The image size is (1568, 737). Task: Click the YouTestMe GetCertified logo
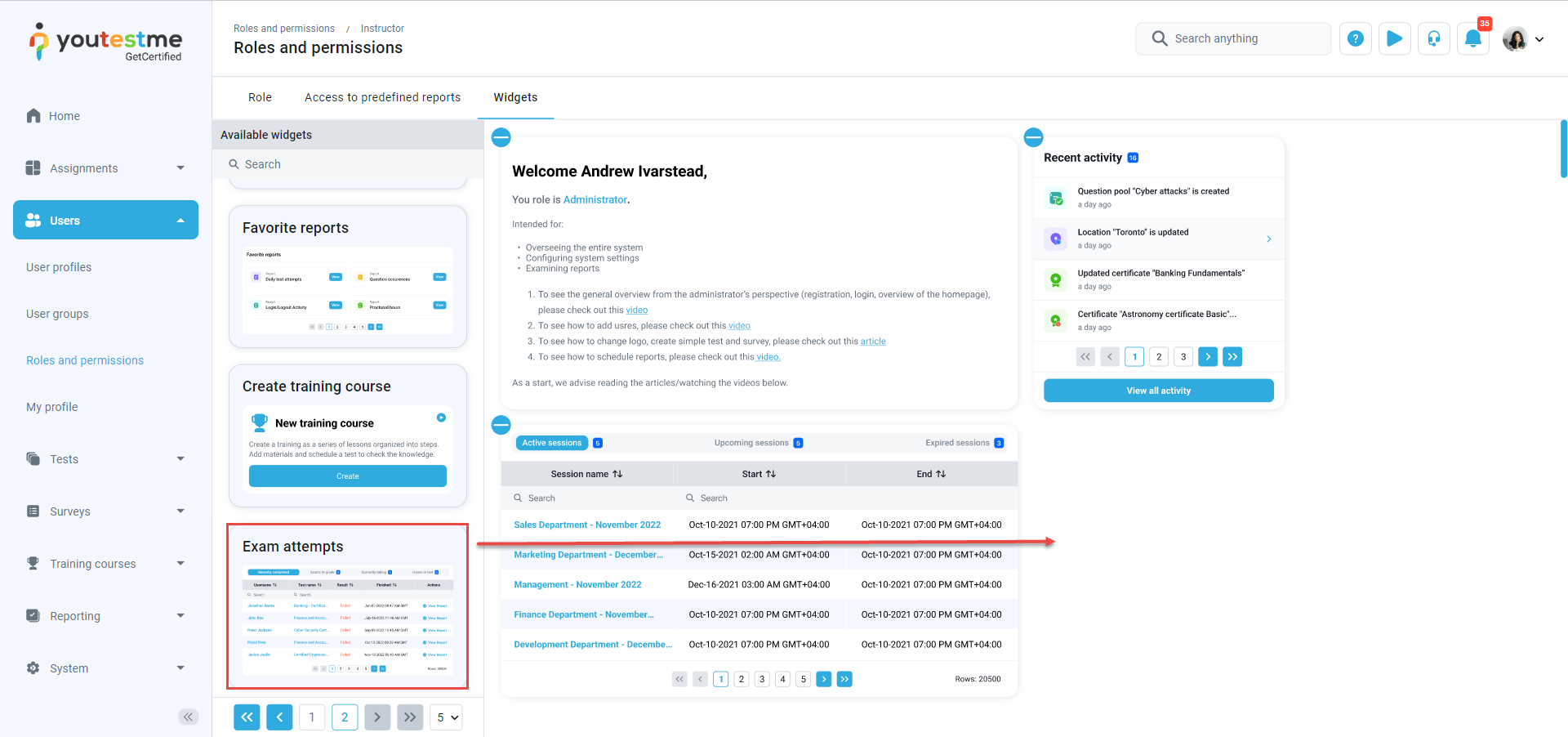106,42
